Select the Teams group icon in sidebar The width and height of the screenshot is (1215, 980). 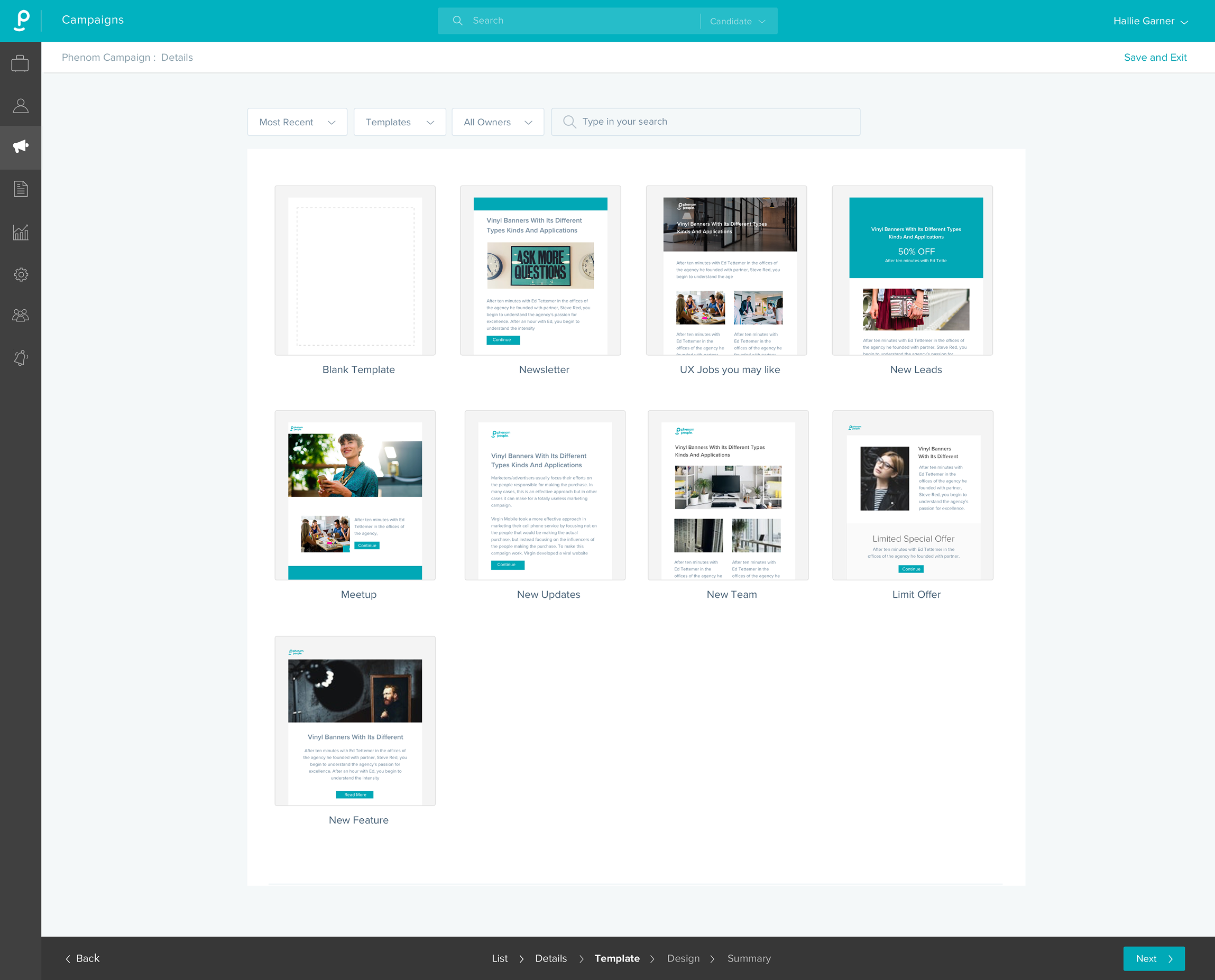20,316
